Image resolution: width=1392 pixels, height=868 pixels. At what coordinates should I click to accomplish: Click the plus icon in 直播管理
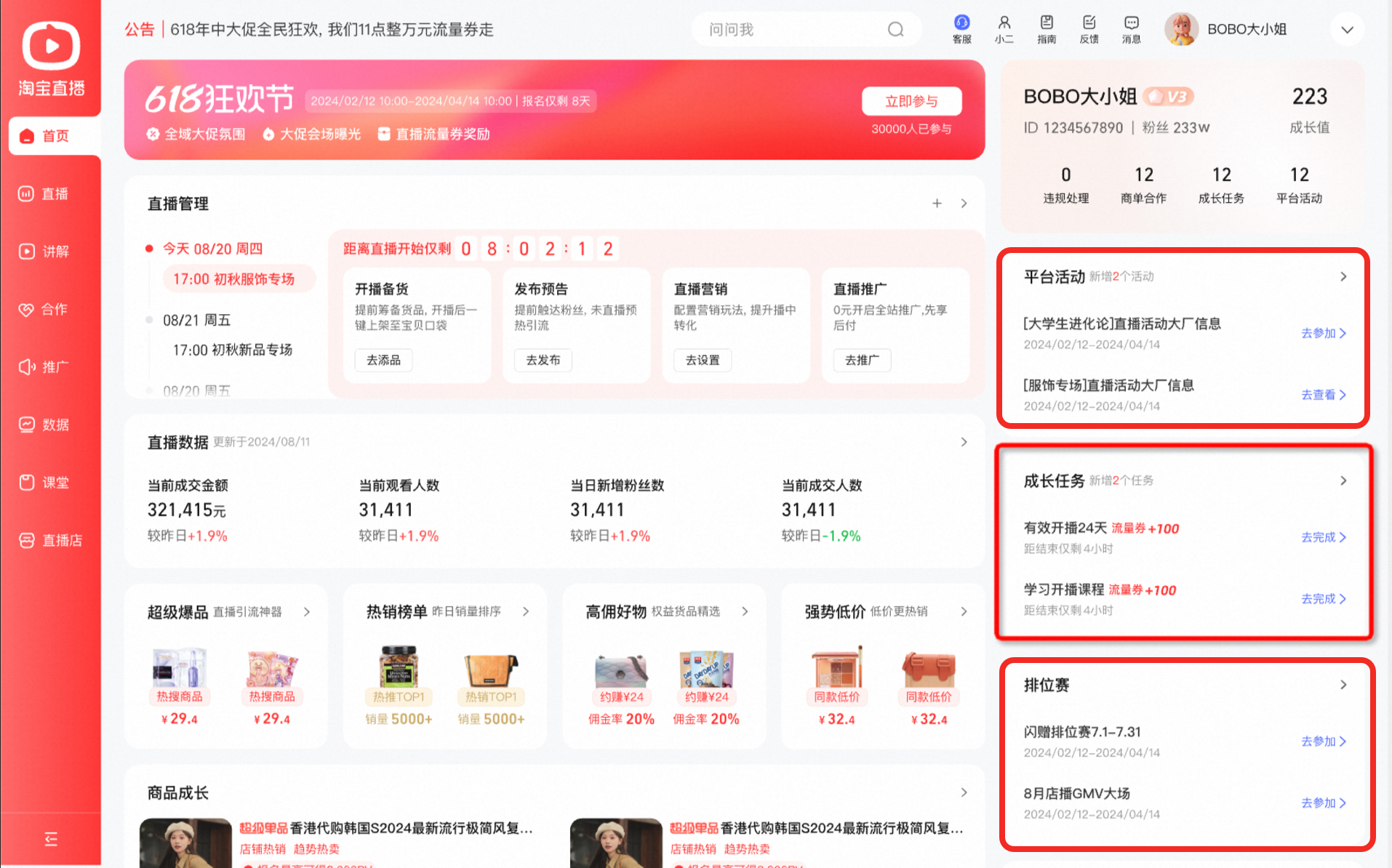point(937,204)
